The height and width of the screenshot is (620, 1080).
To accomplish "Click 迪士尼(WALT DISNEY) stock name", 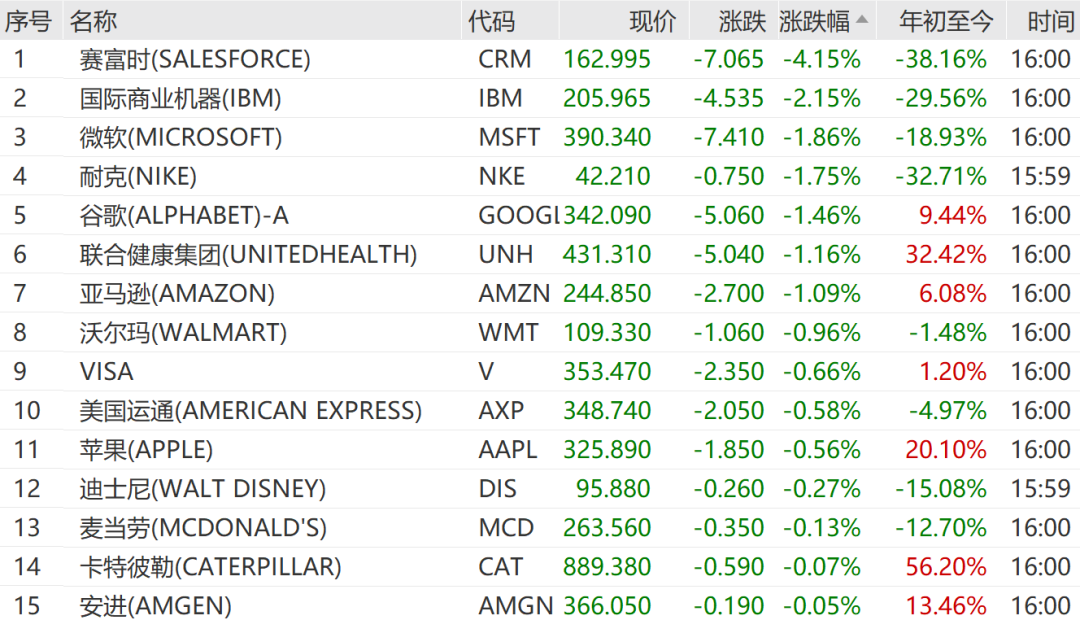I will pyautogui.click(x=202, y=489).
